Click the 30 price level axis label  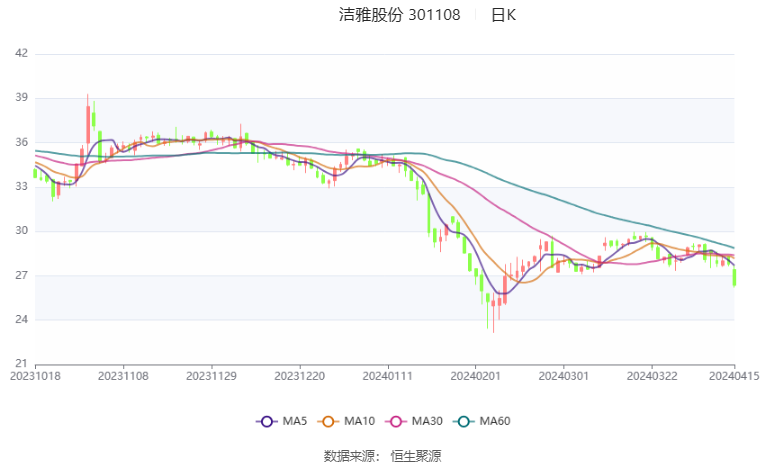pos(20,231)
